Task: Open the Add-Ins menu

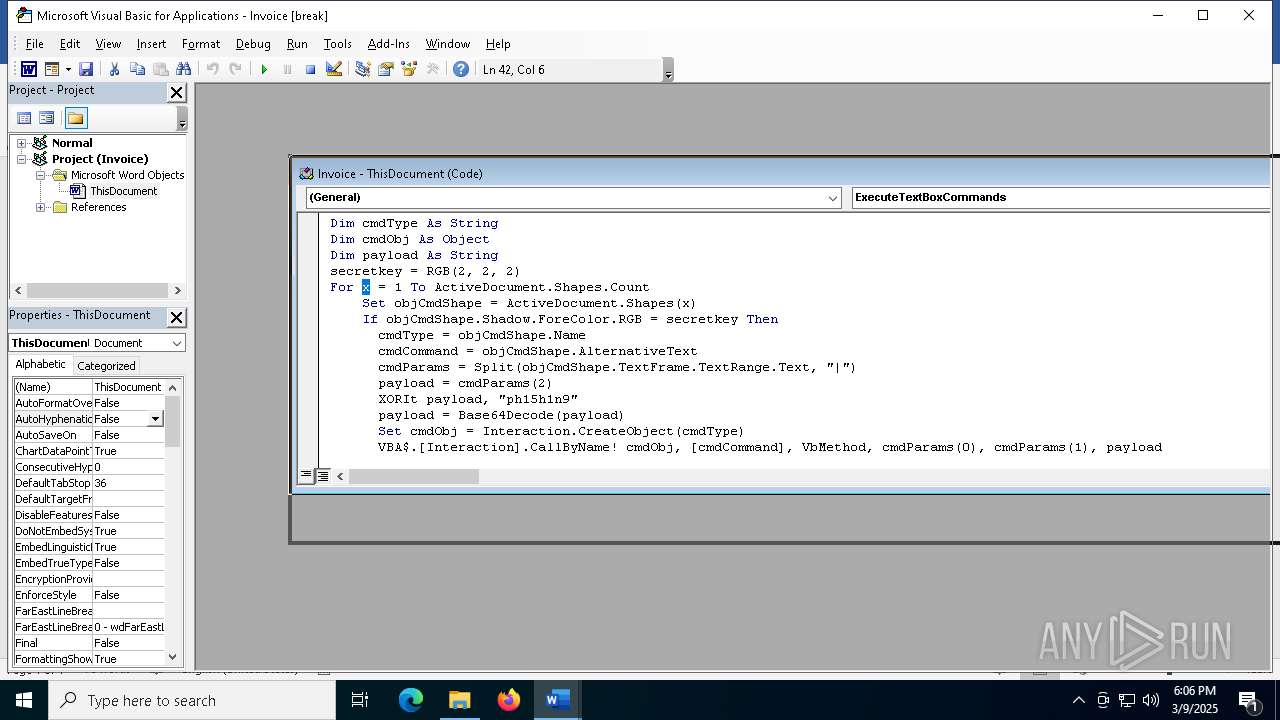Action: point(388,44)
